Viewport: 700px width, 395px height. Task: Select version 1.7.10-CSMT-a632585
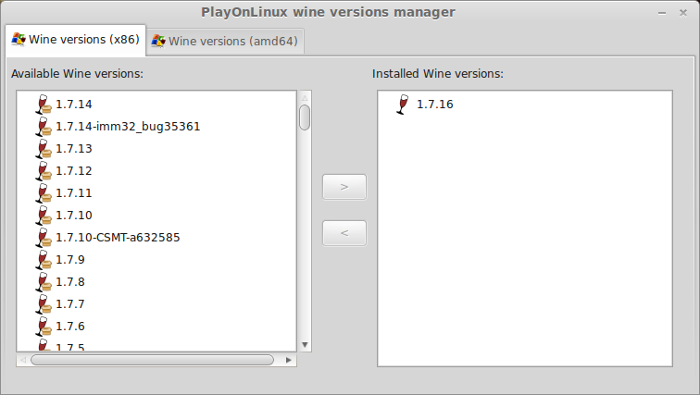pyautogui.click(x=118, y=237)
